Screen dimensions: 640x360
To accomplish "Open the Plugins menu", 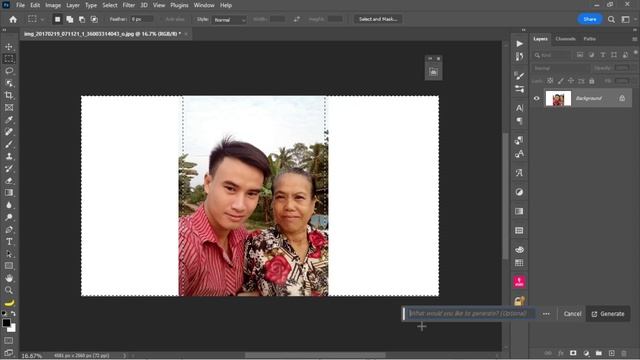I will pos(179,5).
